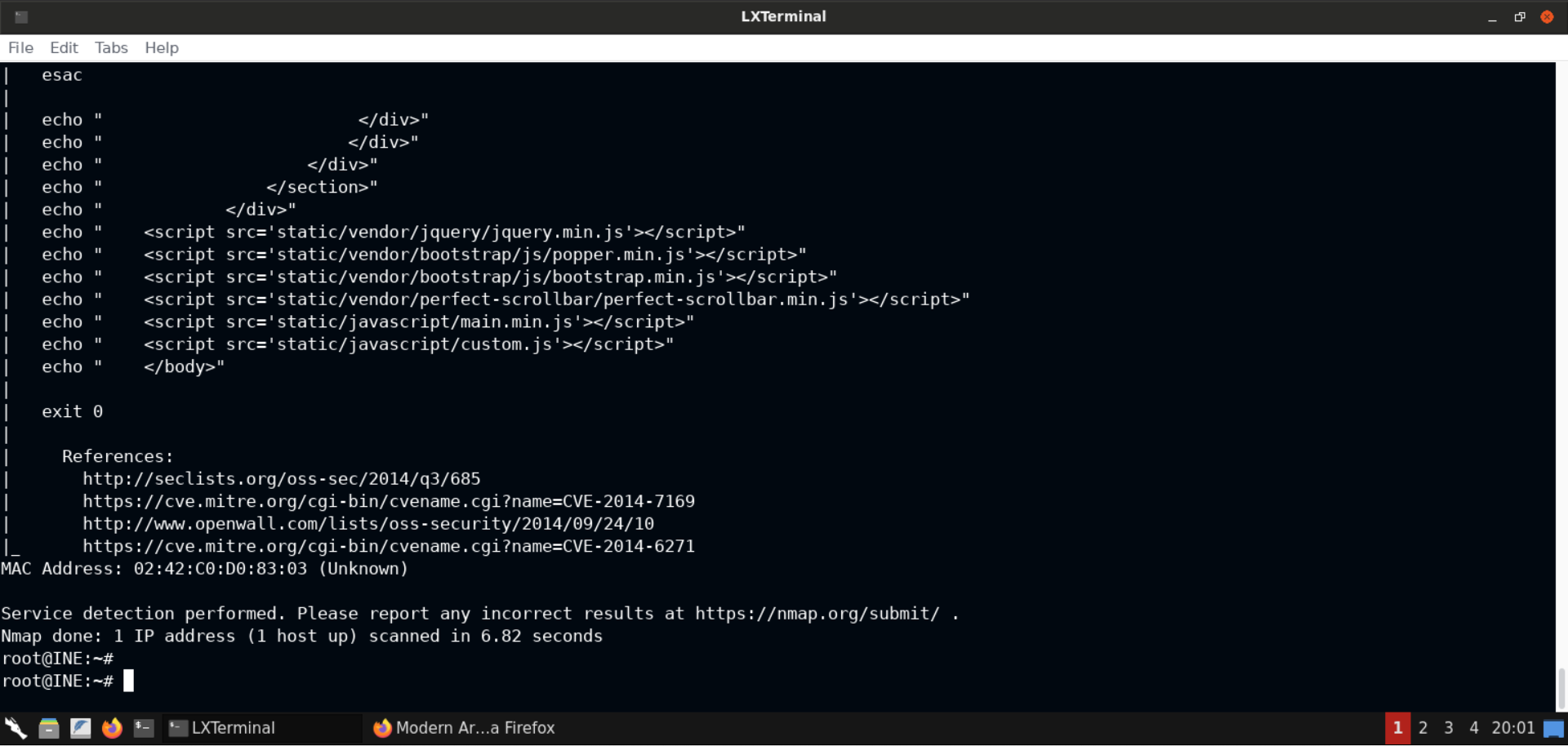Open the Edit menu

64,47
